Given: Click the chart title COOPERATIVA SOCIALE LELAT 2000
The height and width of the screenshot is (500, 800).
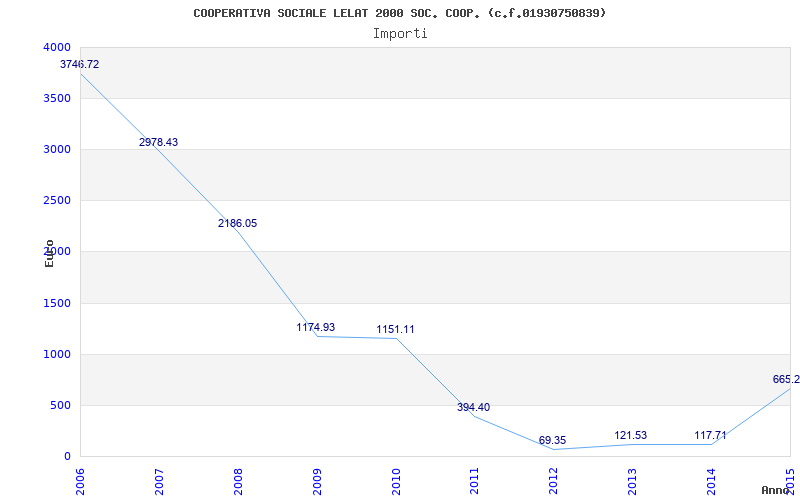Looking at the screenshot, I should [x=399, y=13].
